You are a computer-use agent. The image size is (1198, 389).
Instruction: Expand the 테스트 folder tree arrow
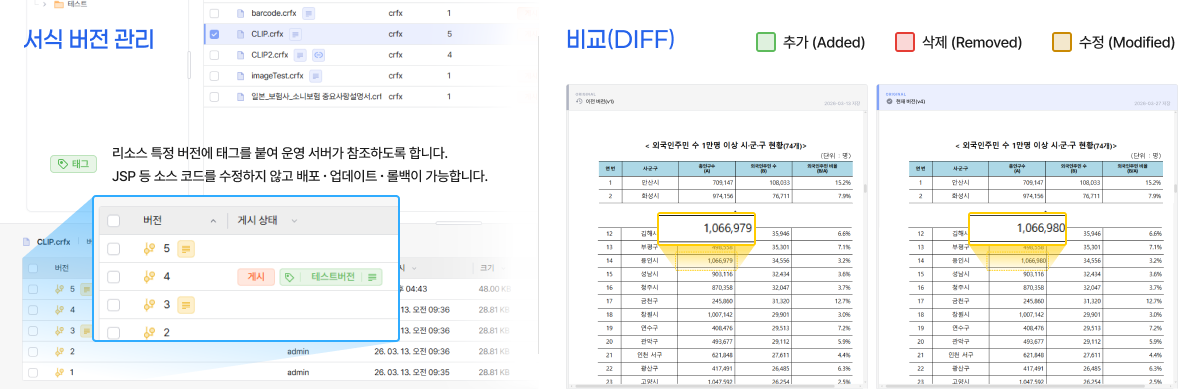click(x=44, y=4)
